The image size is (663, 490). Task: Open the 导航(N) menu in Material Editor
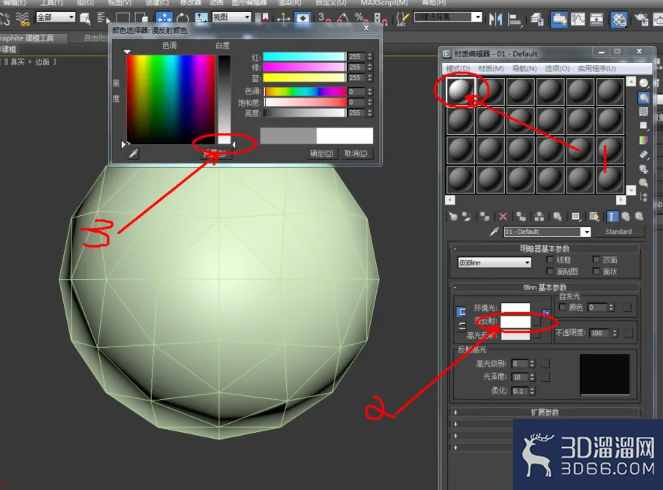pyautogui.click(x=524, y=68)
